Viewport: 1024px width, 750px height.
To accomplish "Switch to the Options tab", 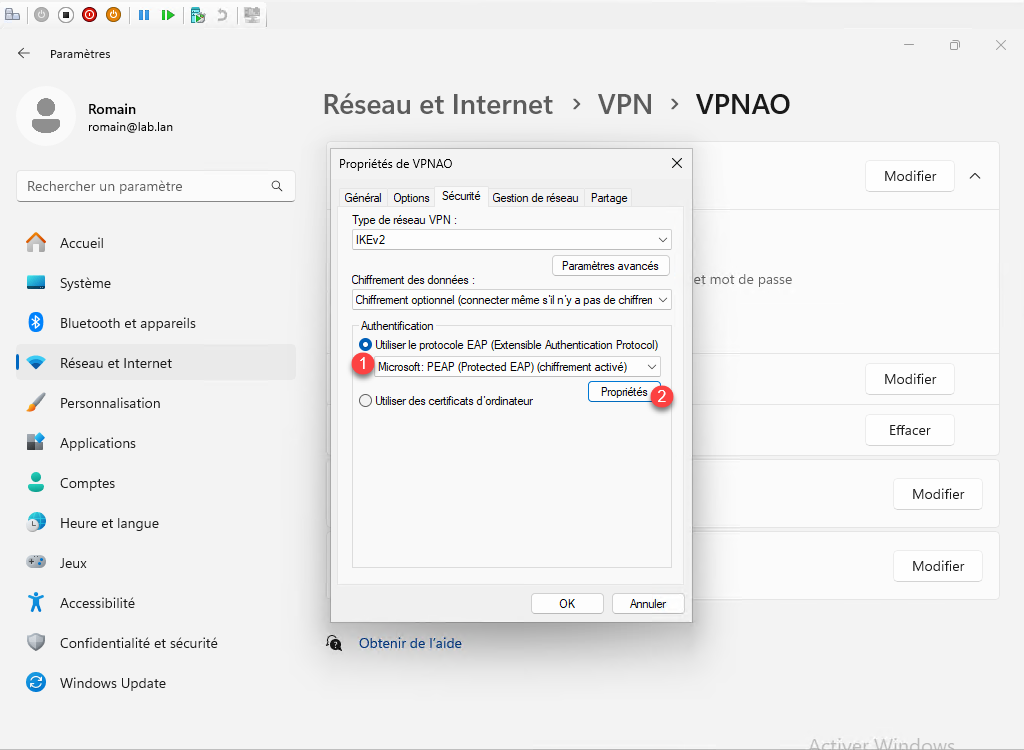I will coord(411,198).
